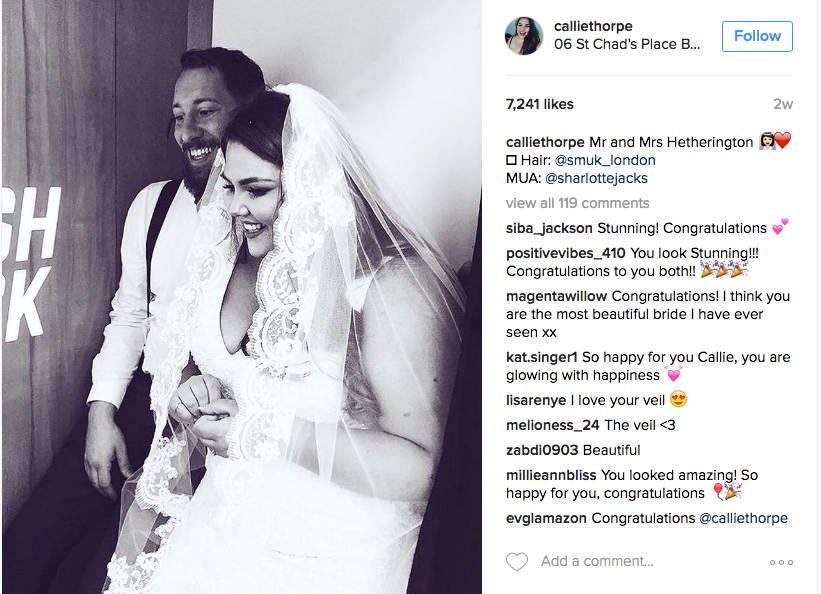Open positivevibes_410's profile
The height and width of the screenshot is (594, 821).
tap(565, 254)
